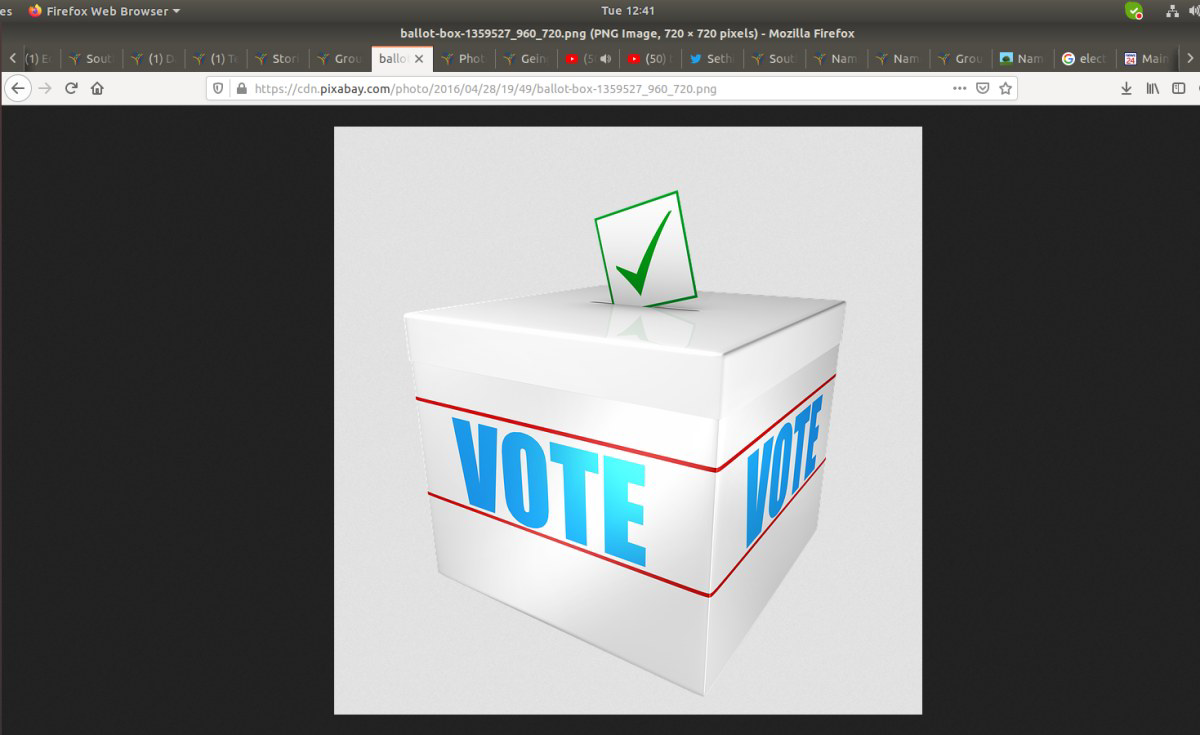Save page to Pocket
Viewport: 1200px width, 735px height.
point(983,88)
